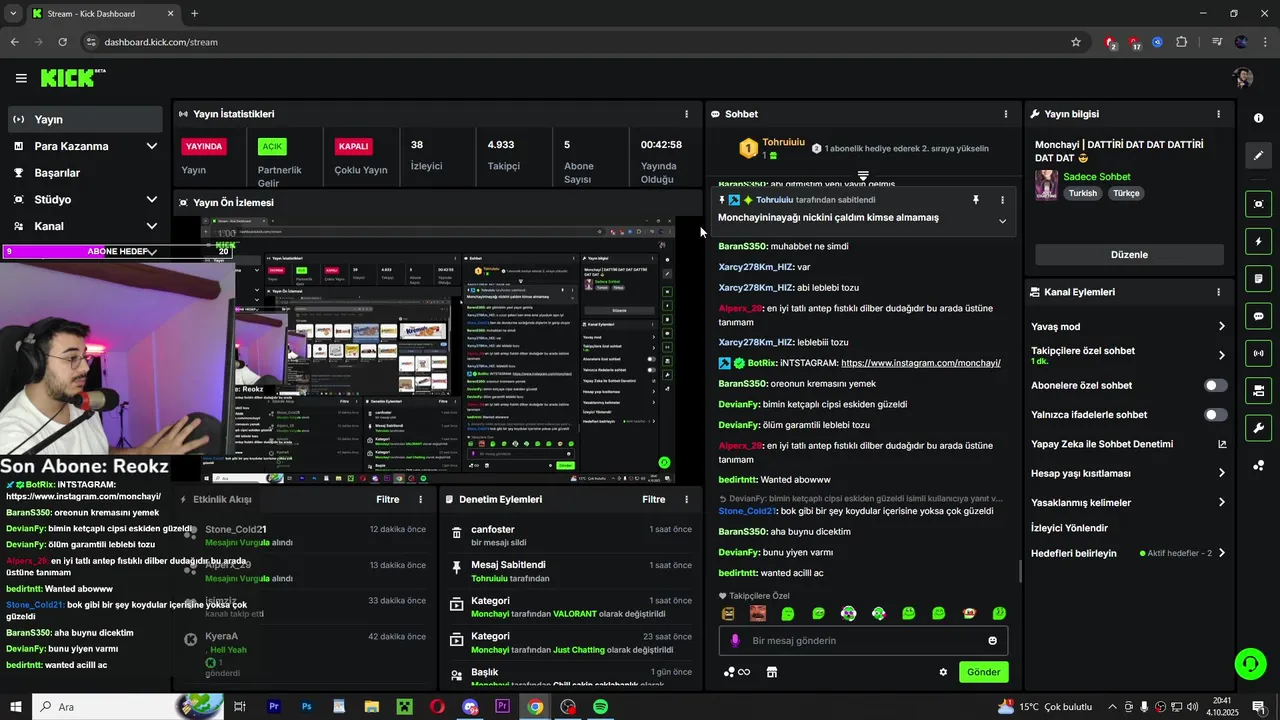
Task: Click the browser address bar URL
Action: pyautogui.click(x=161, y=42)
